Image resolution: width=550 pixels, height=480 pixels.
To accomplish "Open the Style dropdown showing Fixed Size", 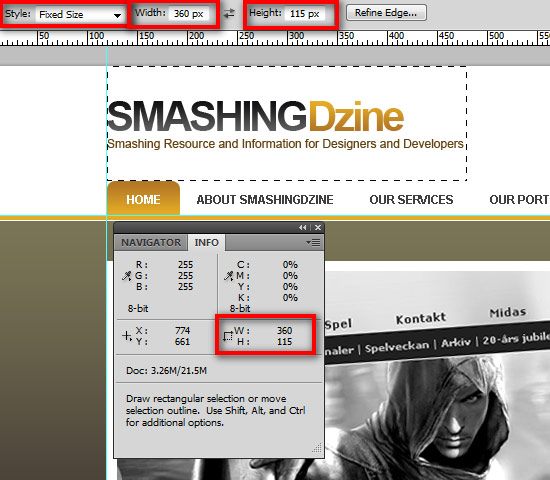I will [80, 15].
